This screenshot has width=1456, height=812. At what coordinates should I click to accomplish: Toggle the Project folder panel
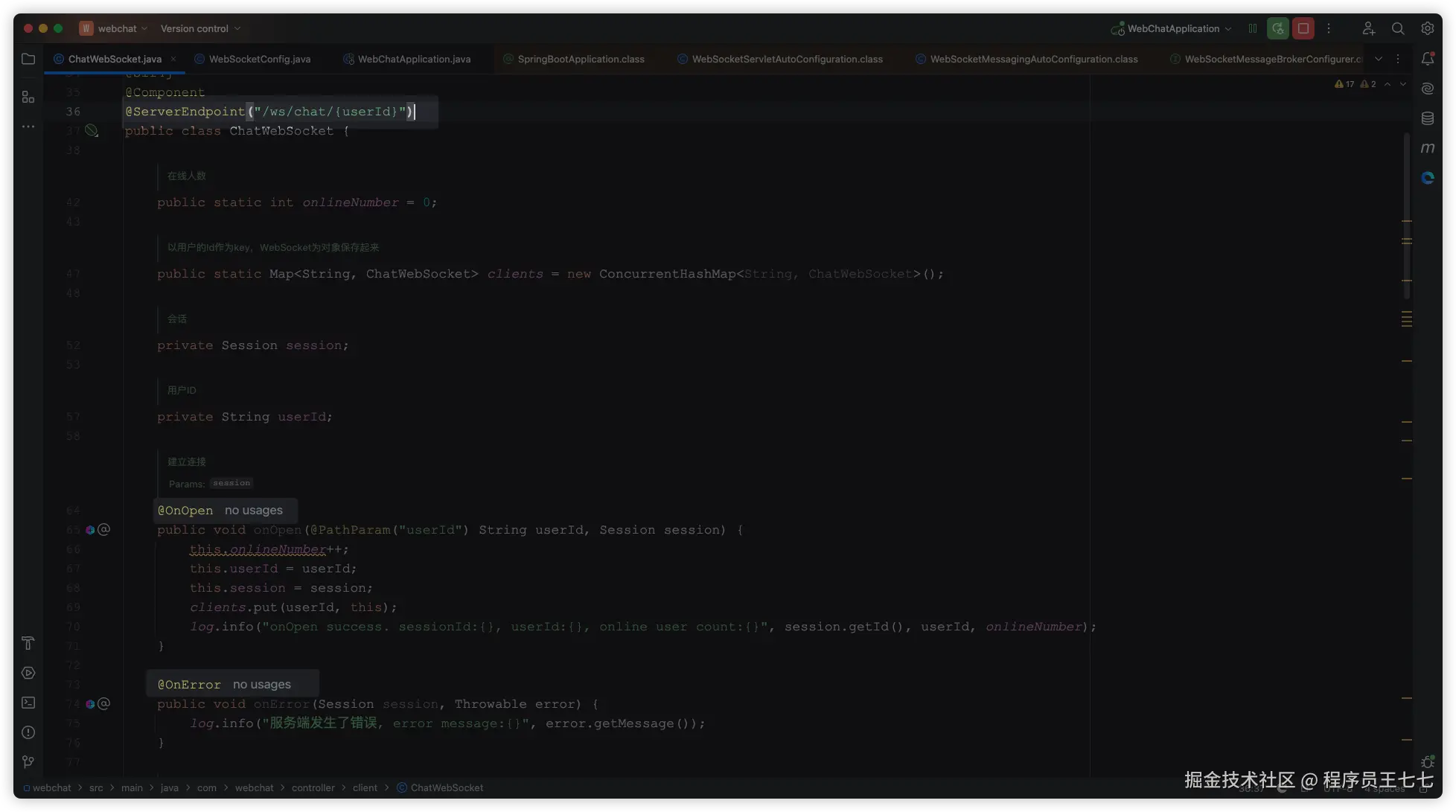point(28,59)
